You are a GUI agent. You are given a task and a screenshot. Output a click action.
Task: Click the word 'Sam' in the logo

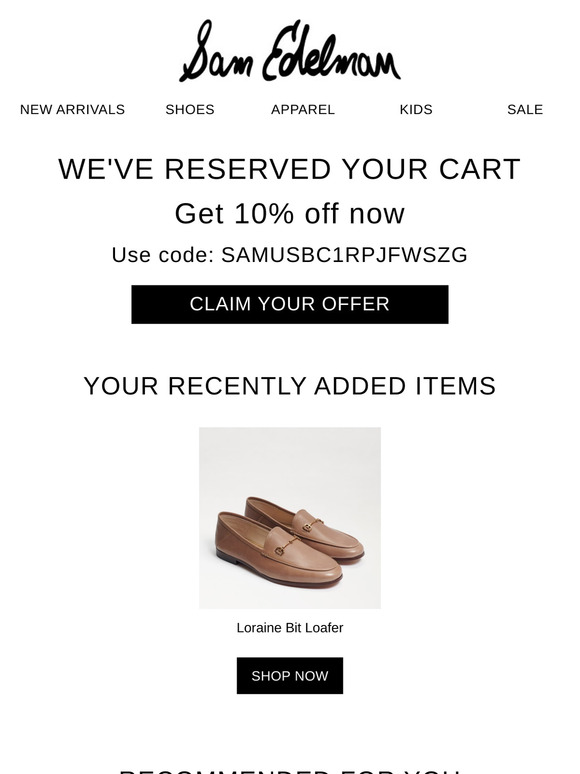pos(216,52)
